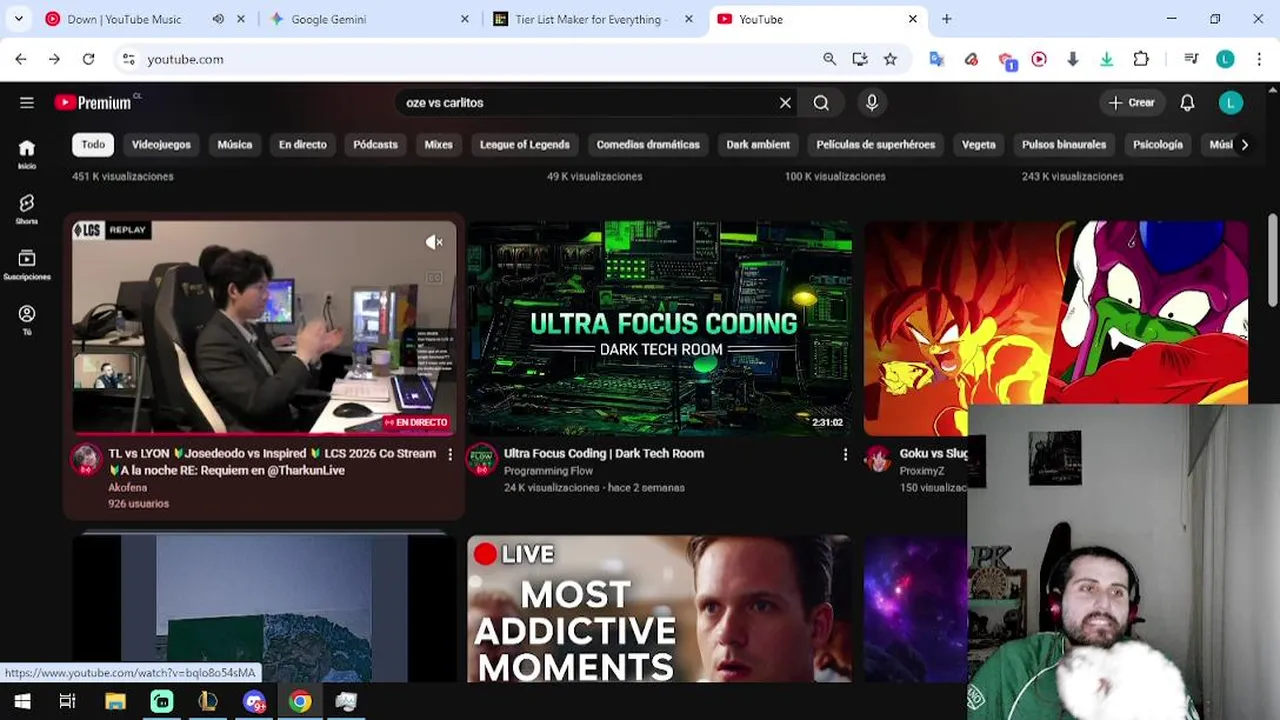Open more options for TL vs LYON video

tap(450, 454)
